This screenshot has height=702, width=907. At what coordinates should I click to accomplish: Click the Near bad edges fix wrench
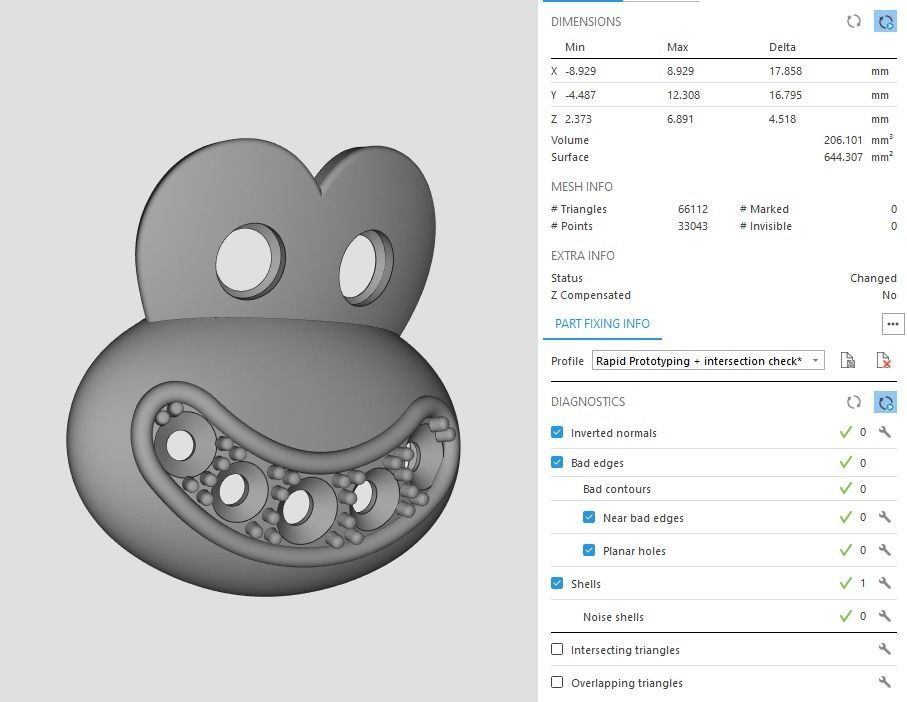coord(884,517)
